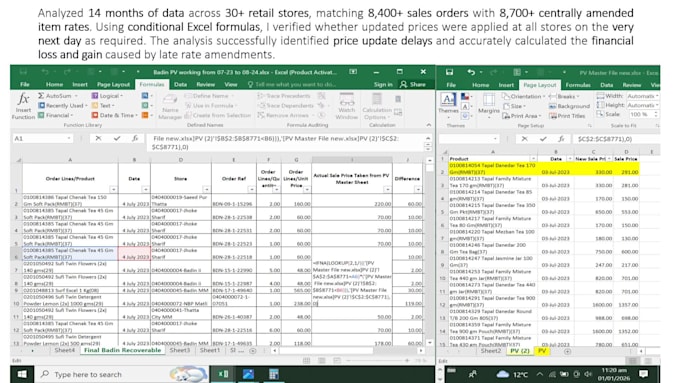Open Breaks menu
This screenshot has height=383, width=680.
pos(564,96)
